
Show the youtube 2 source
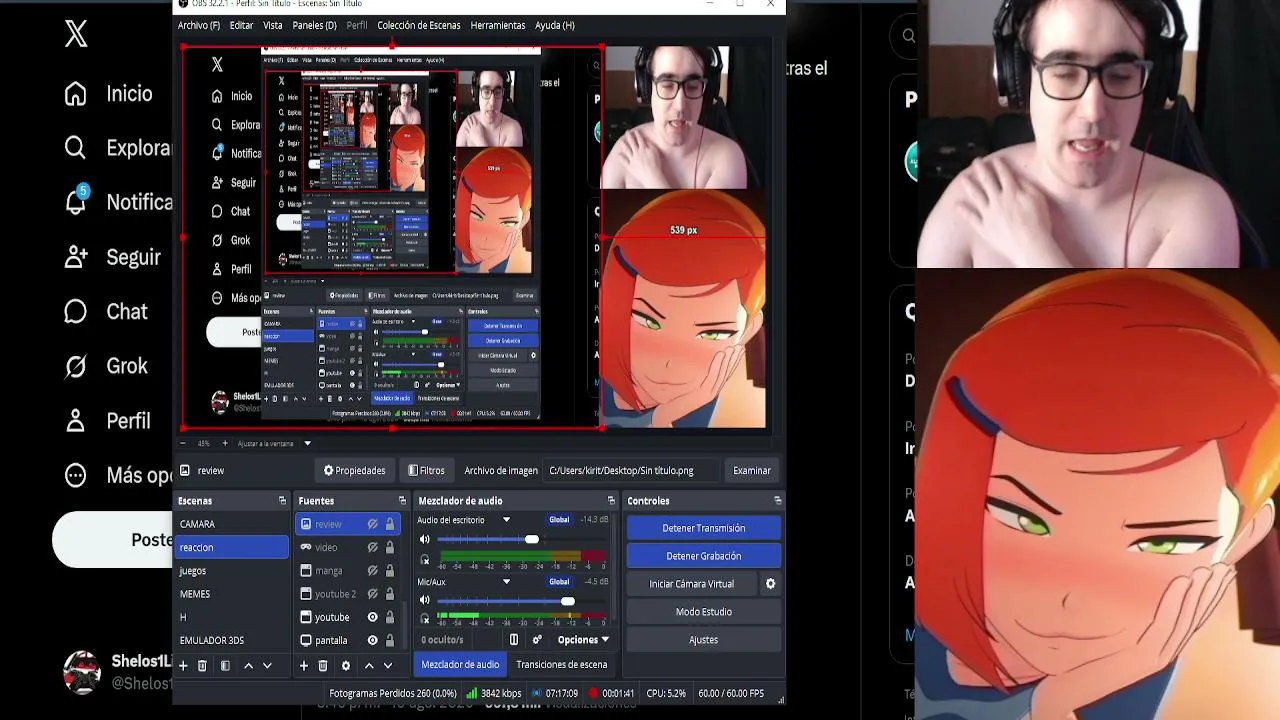pos(372,594)
